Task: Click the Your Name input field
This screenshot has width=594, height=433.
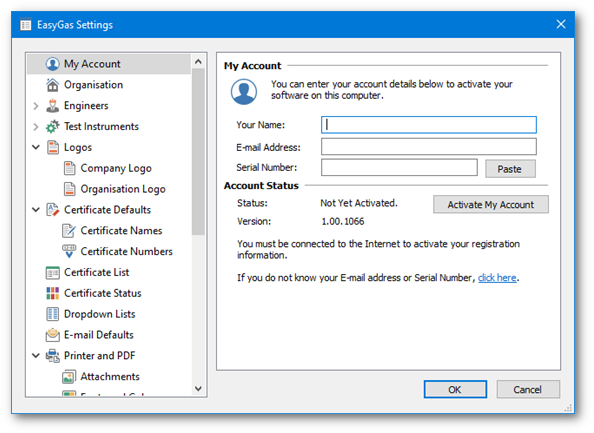Action: [x=429, y=125]
